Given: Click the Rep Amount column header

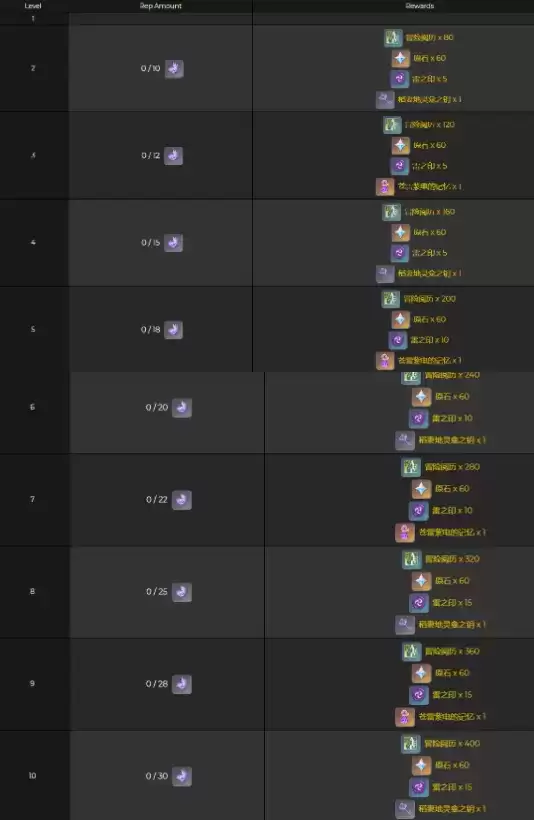Looking at the screenshot, I should [161, 6].
